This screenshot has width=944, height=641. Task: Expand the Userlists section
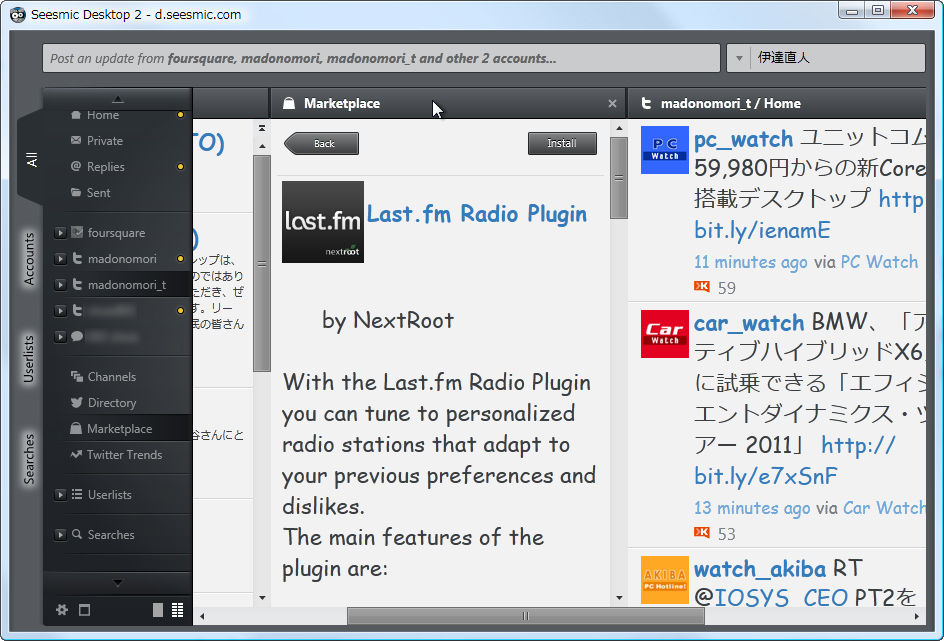tap(60, 495)
